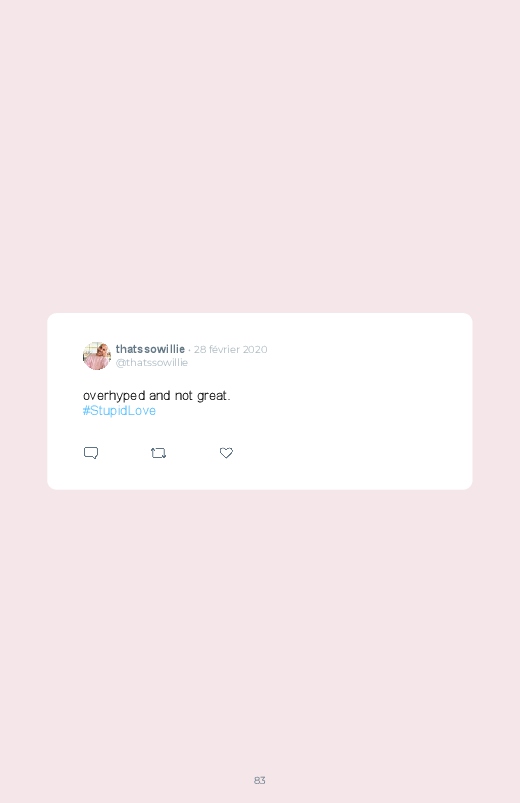Viewport: 520px width, 803px height.
Task: Click the pink background above the tweet card
Action: tap(260, 154)
